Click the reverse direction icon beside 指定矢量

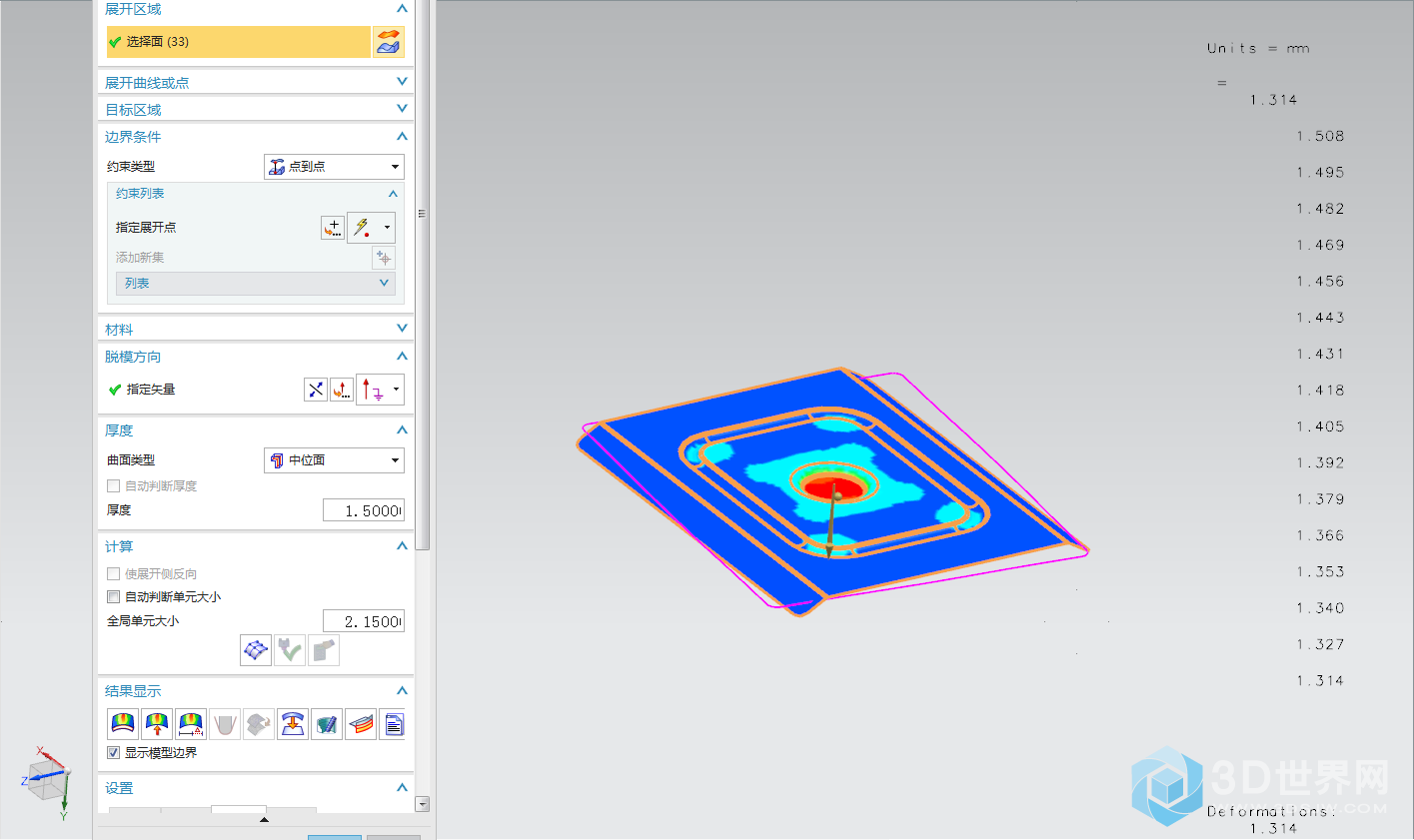click(316, 390)
